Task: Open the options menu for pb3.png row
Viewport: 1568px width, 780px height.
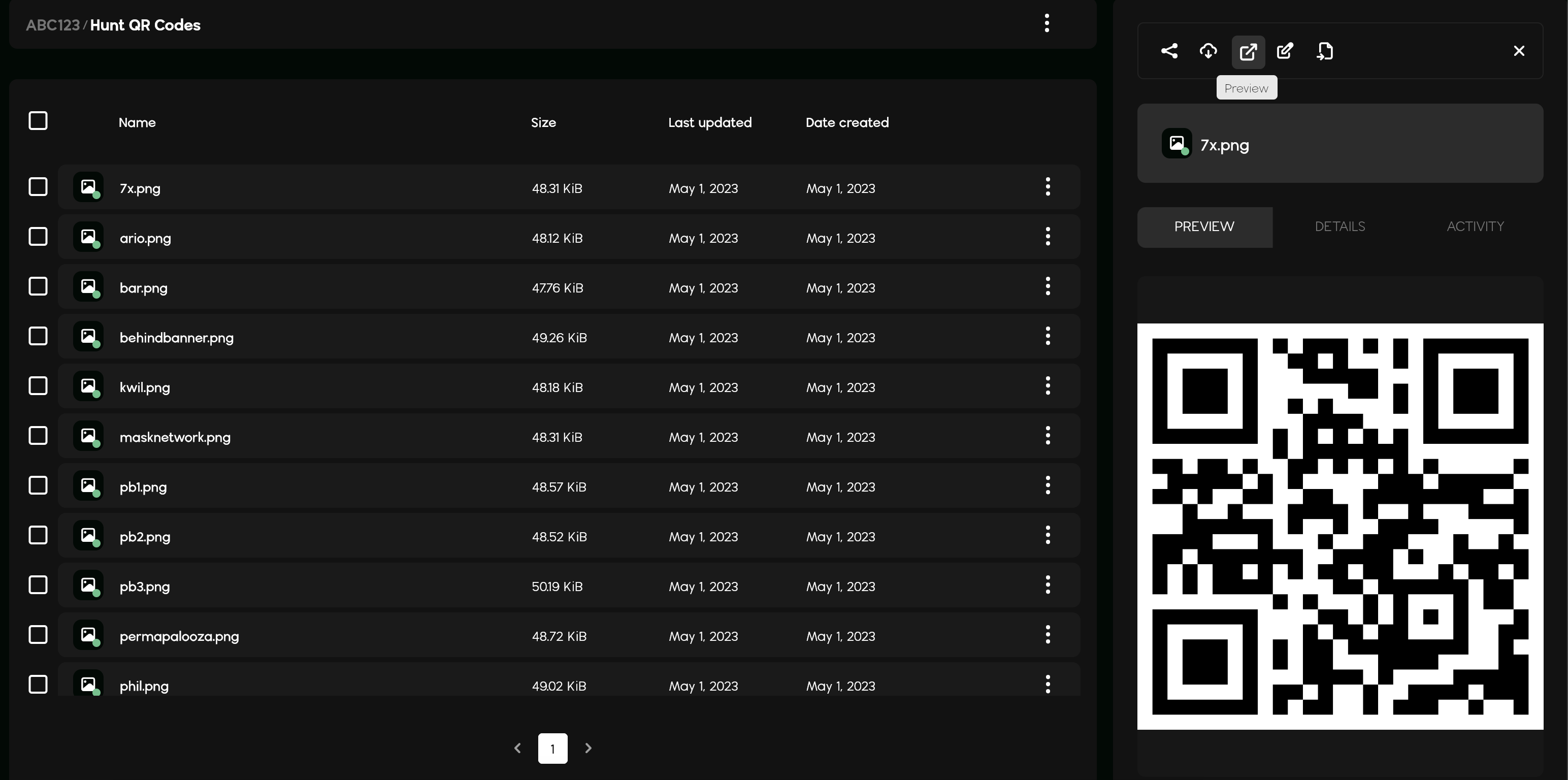Action: click(x=1048, y=585)
